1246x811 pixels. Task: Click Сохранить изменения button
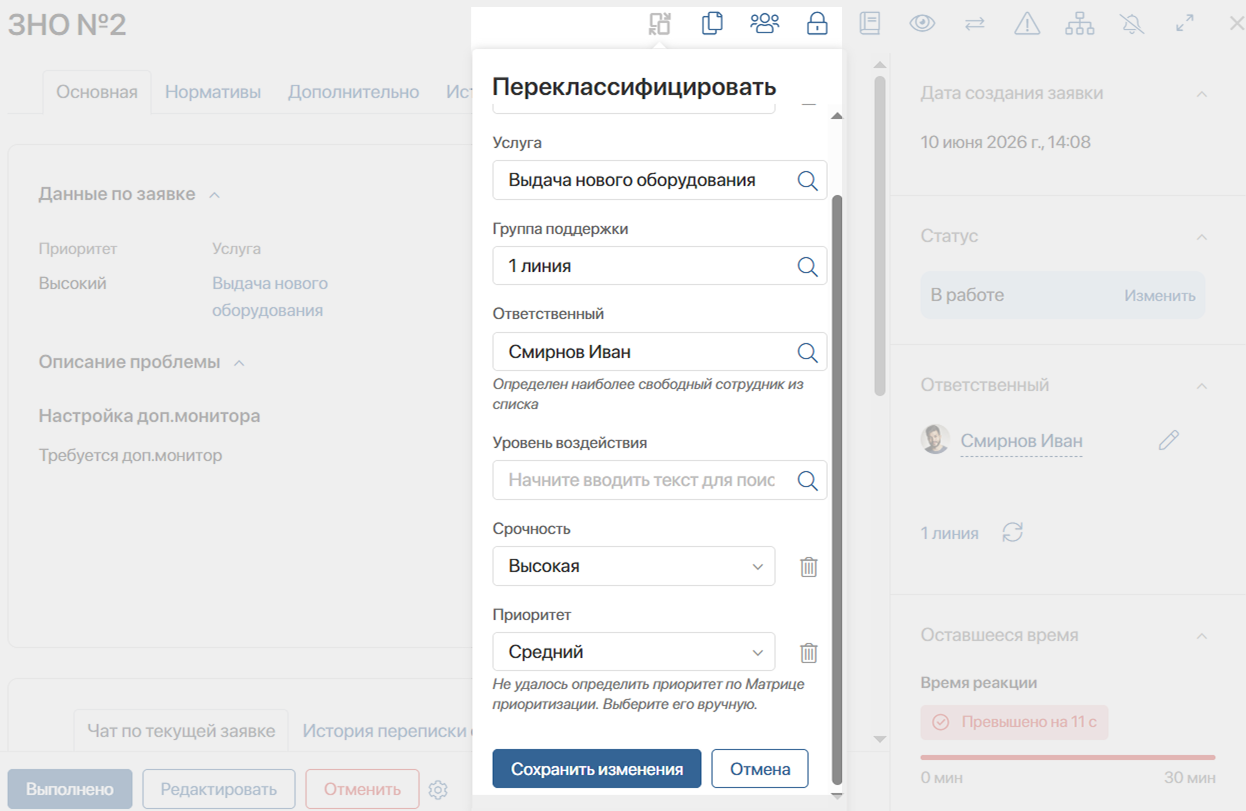pyautogui.click(x=597, y=769)
